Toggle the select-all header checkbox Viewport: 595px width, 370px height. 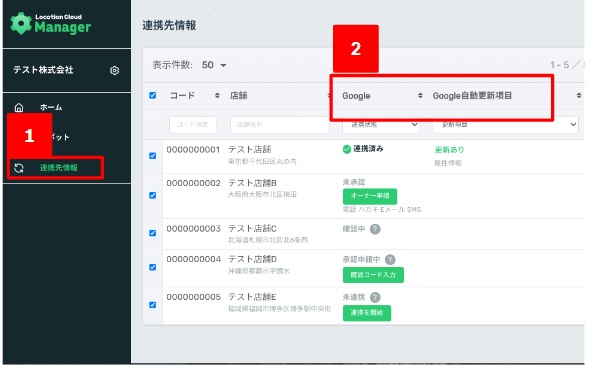(x=153, y=95)
